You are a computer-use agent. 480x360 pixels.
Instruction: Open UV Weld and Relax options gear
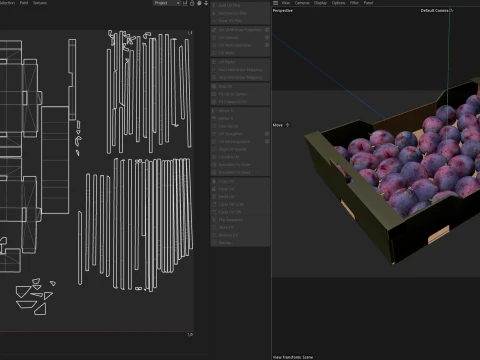267,45
